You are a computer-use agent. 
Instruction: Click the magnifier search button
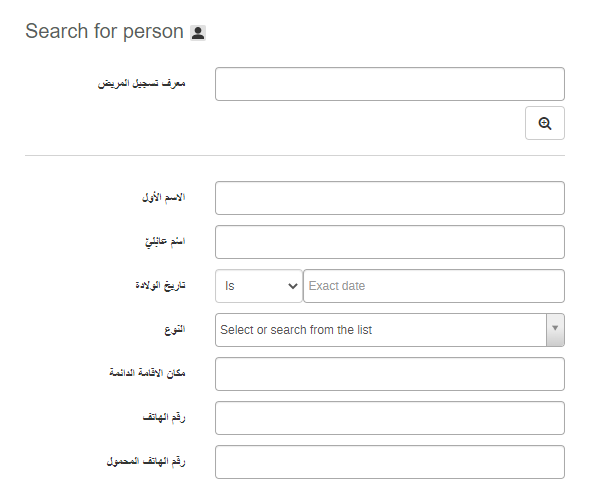tap(544, 123)
